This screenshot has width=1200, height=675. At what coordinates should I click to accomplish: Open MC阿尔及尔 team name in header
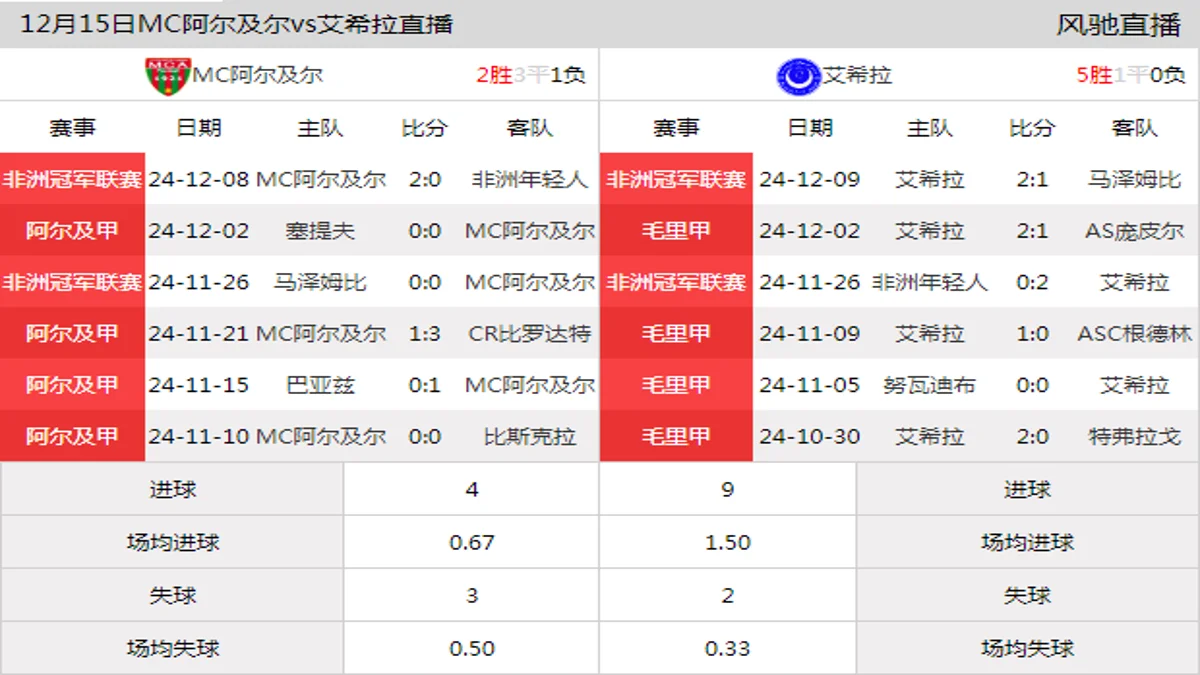coord(258,75)
